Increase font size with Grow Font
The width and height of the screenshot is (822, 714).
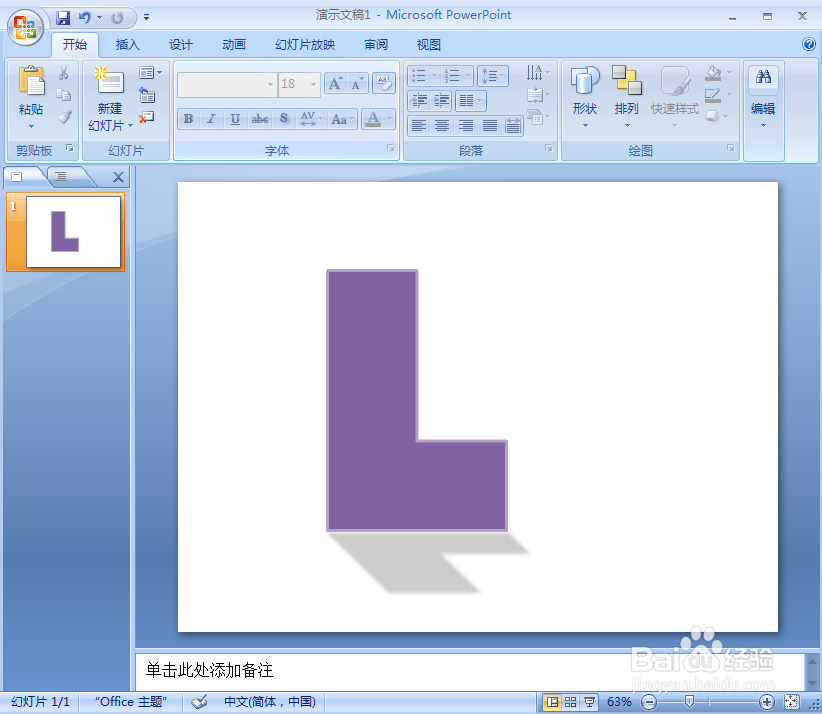[336, 83]
